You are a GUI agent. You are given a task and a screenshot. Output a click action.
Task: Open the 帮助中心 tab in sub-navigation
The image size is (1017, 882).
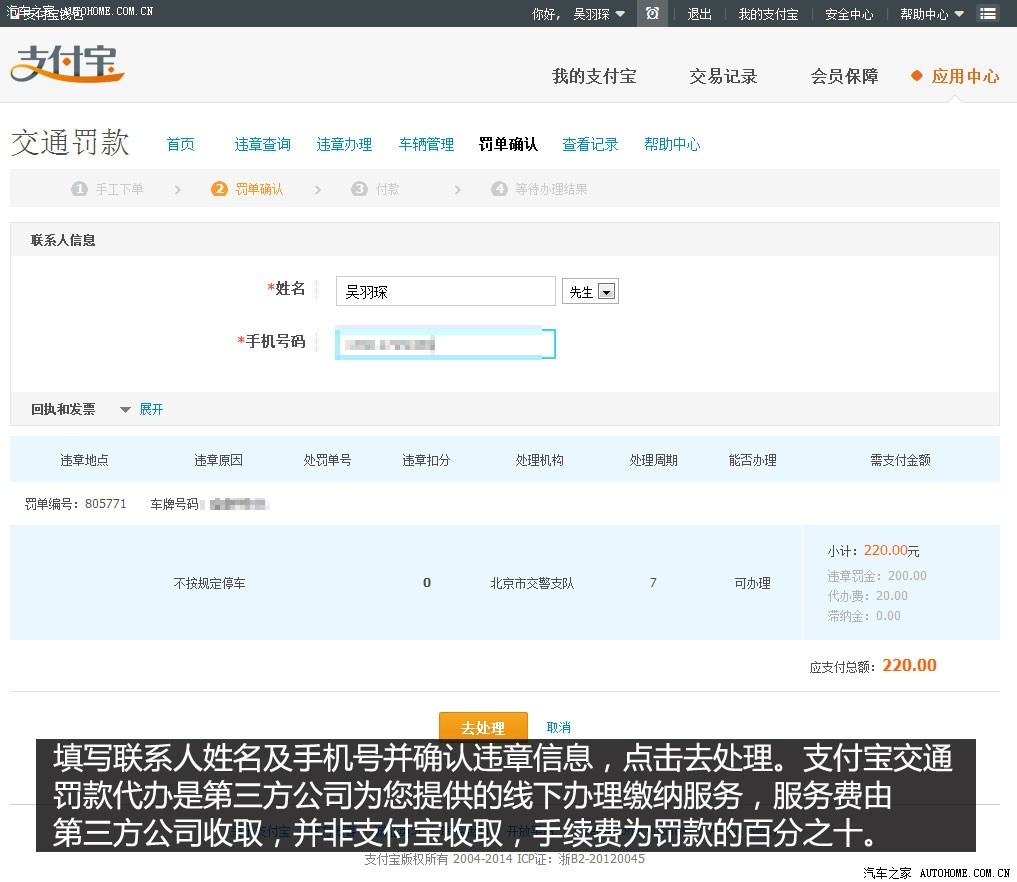672,144
